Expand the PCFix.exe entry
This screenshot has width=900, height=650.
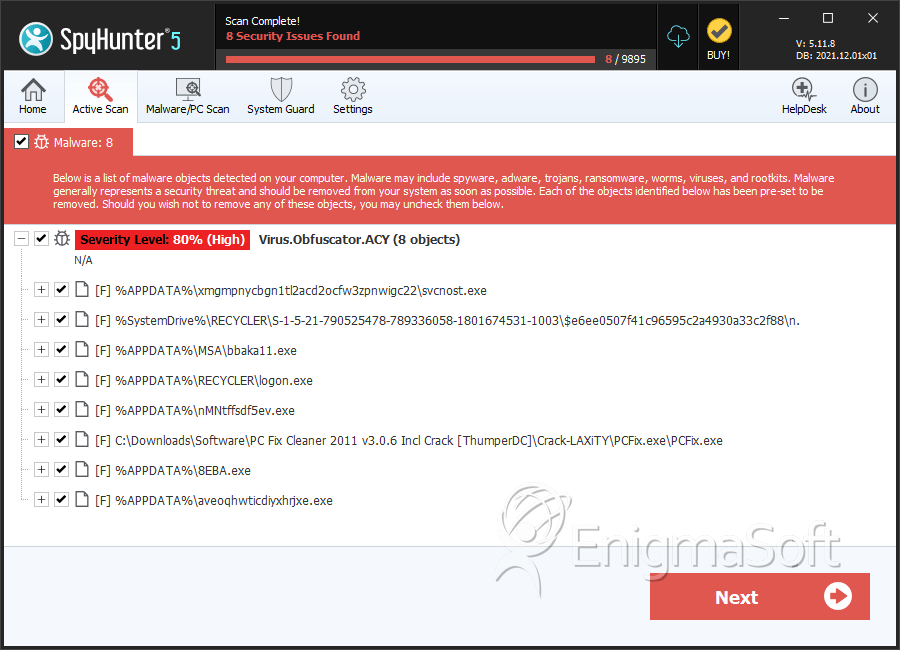click(41, 440)
